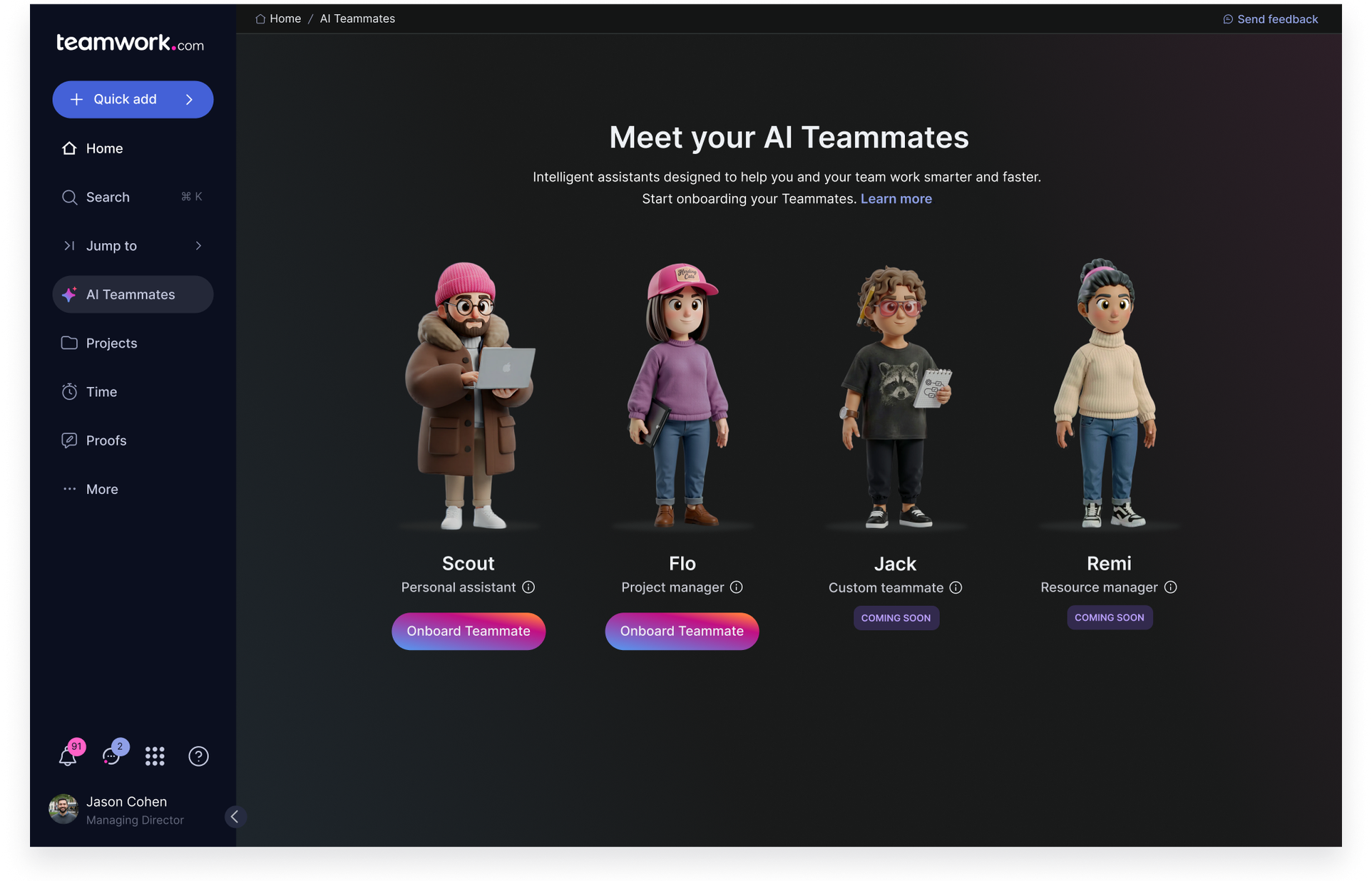Image resolution: width=1372 pixels, height=881 pixels.
Task: Click info icon next to Resource manager
Action: point(1170,587)
